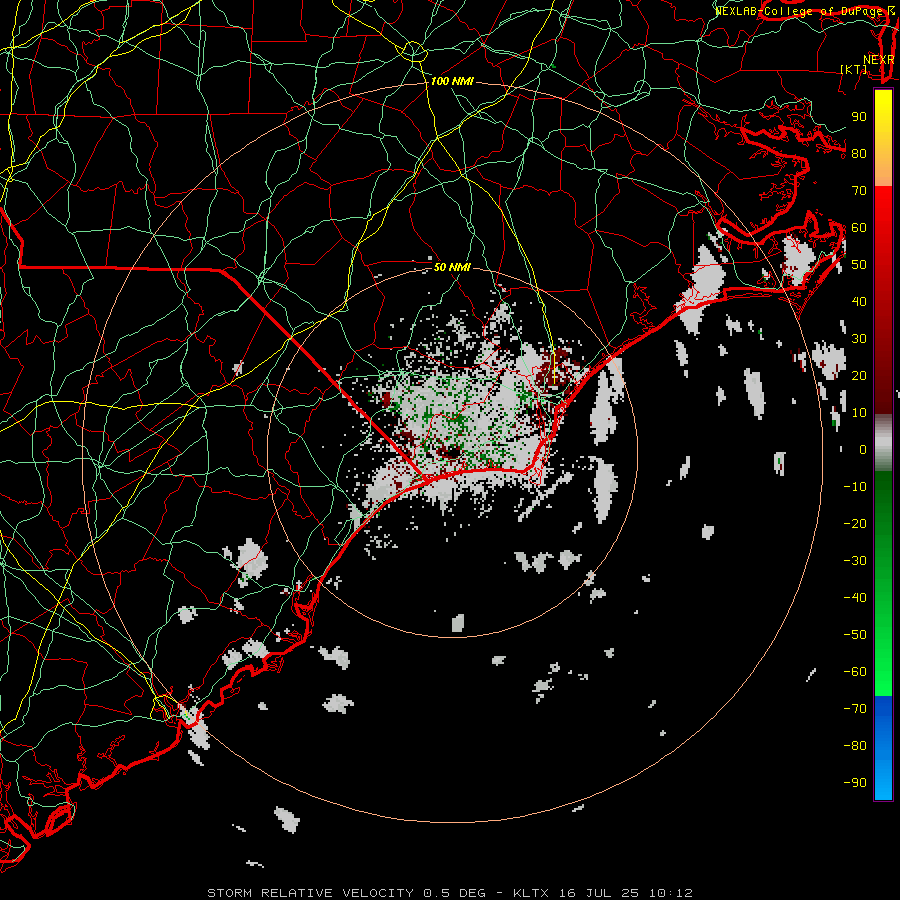This screenshot has width=900, height=900.
Task: Click the -70 value on the velocity scale
Action: 855,709
